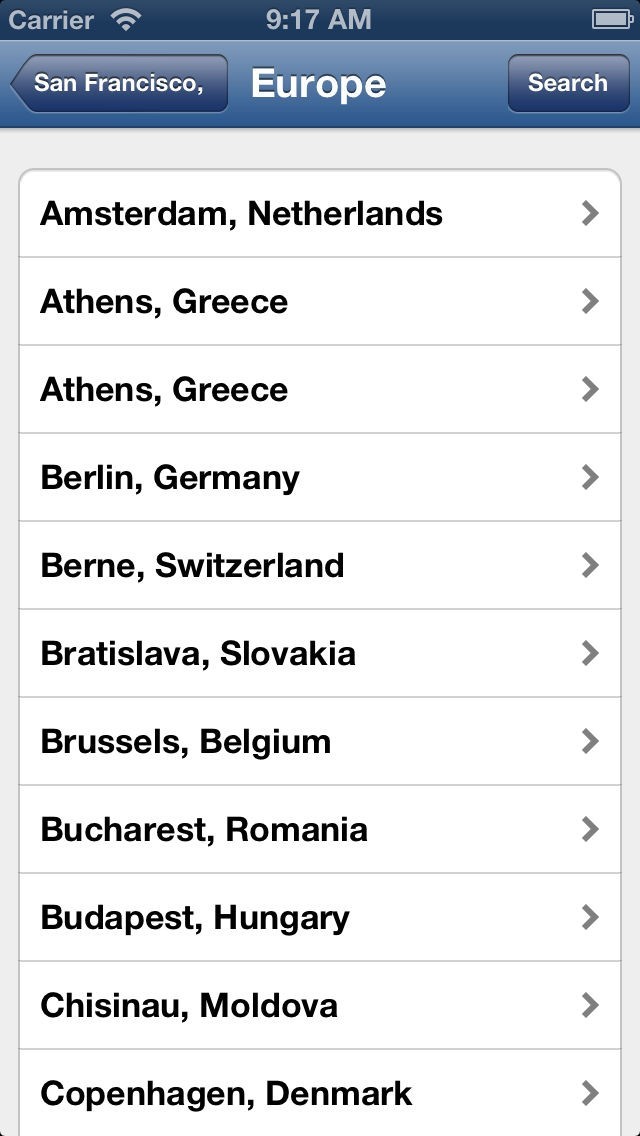Go back to San Francisco screen
The width and height of the screenshot is (640, 1136).
tap(119, 83)
